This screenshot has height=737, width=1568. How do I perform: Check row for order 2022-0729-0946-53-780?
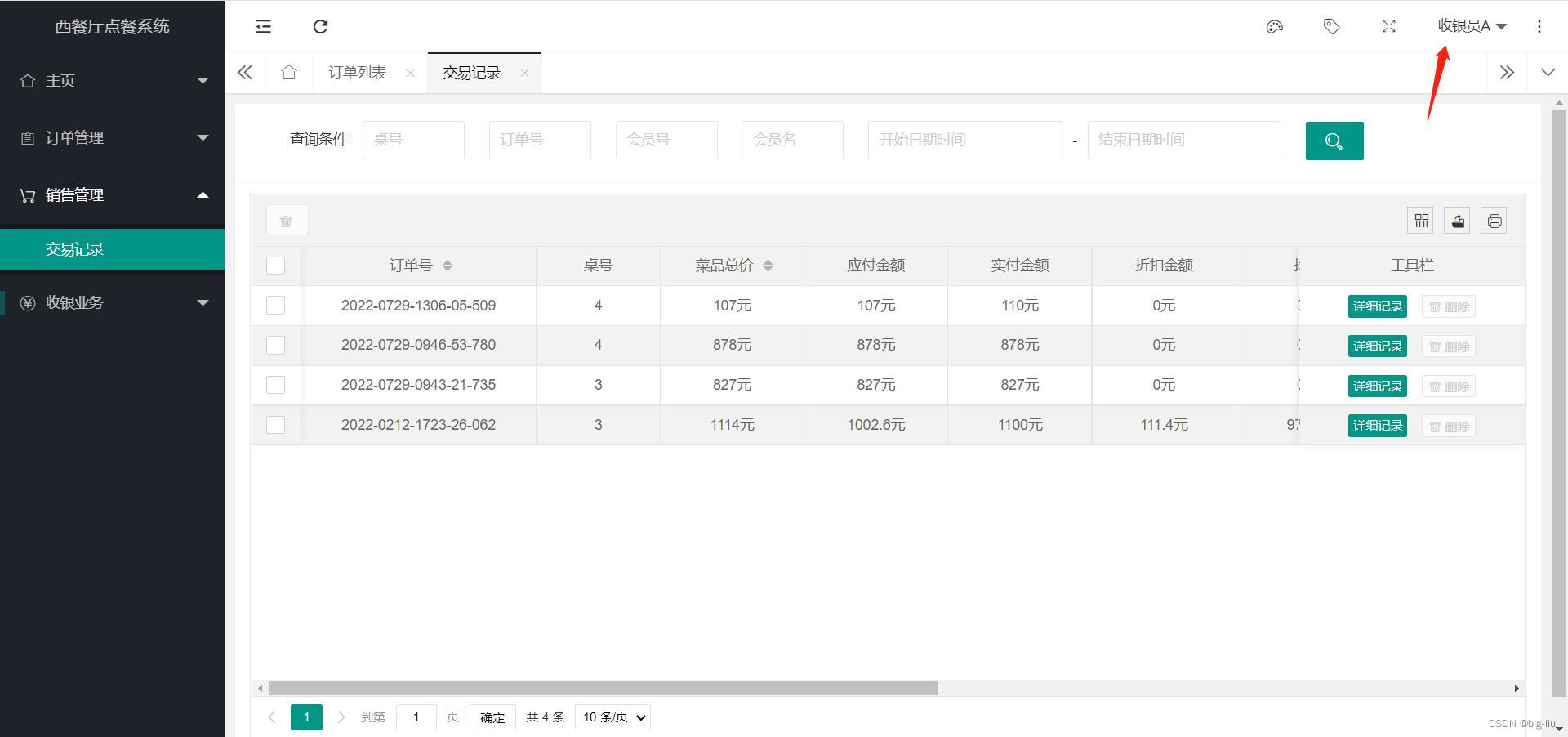point(276,345)
